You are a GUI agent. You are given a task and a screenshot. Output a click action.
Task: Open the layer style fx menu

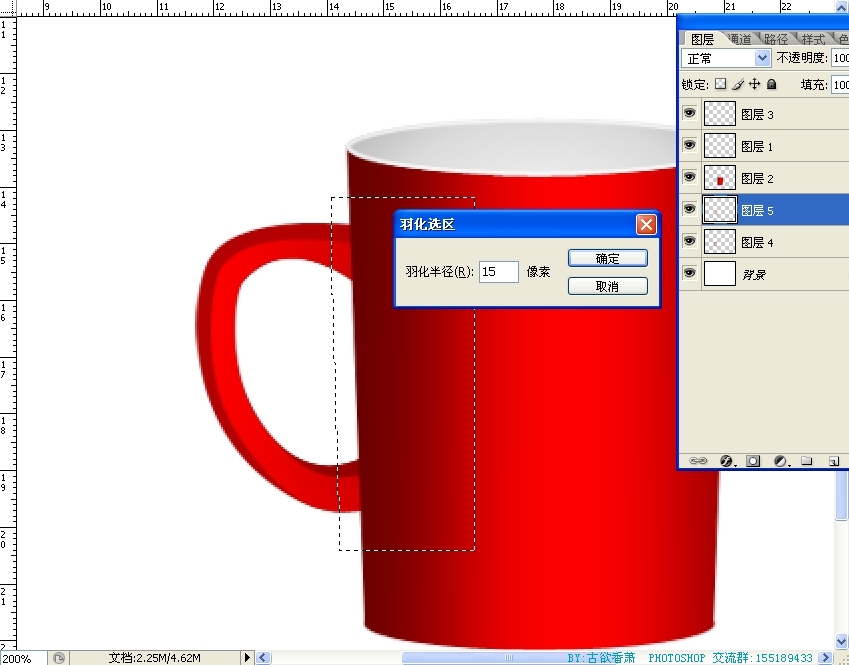click(x=727, y=461)
